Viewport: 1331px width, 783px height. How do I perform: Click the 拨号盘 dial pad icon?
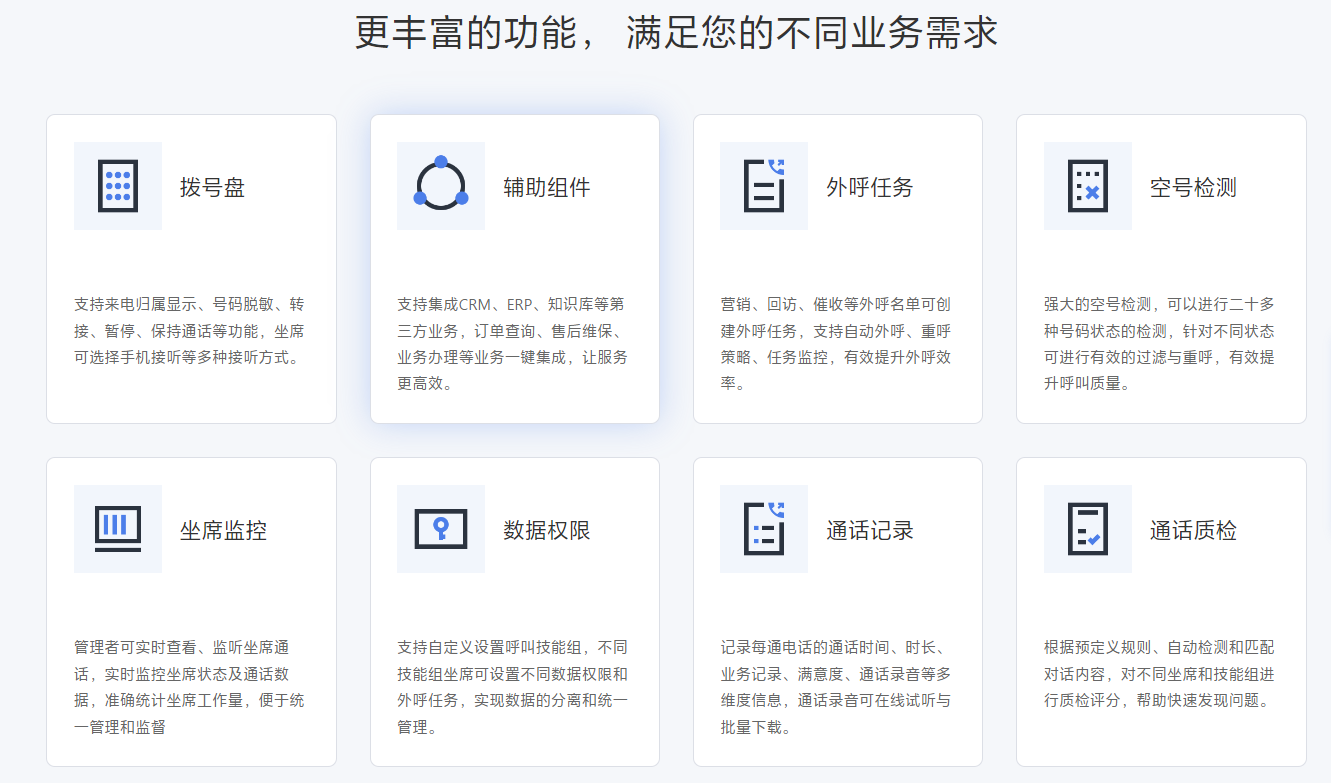pyautogui.click(x=118, y=185)
